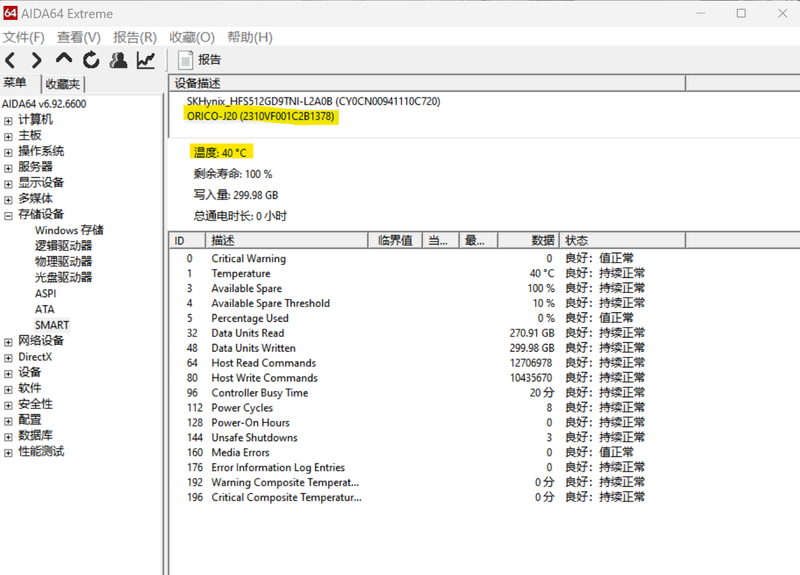Viewport: 800px width, 575px height.
Task: Go back with the left arrow toolbar icon
Action: tap(10, 60)
